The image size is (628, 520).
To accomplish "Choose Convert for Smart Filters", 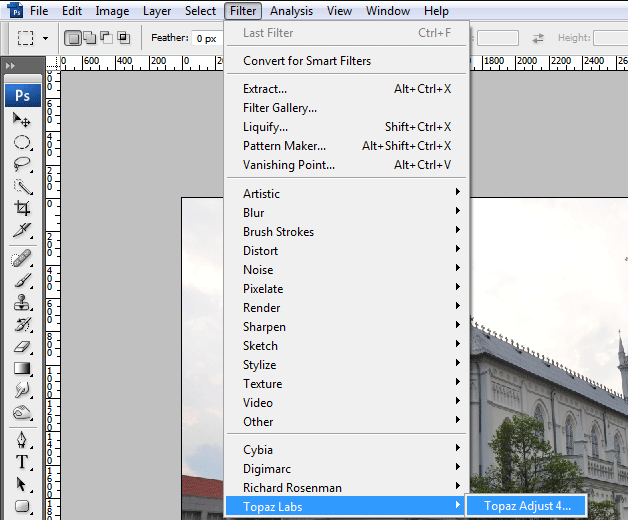I will 346,61.
